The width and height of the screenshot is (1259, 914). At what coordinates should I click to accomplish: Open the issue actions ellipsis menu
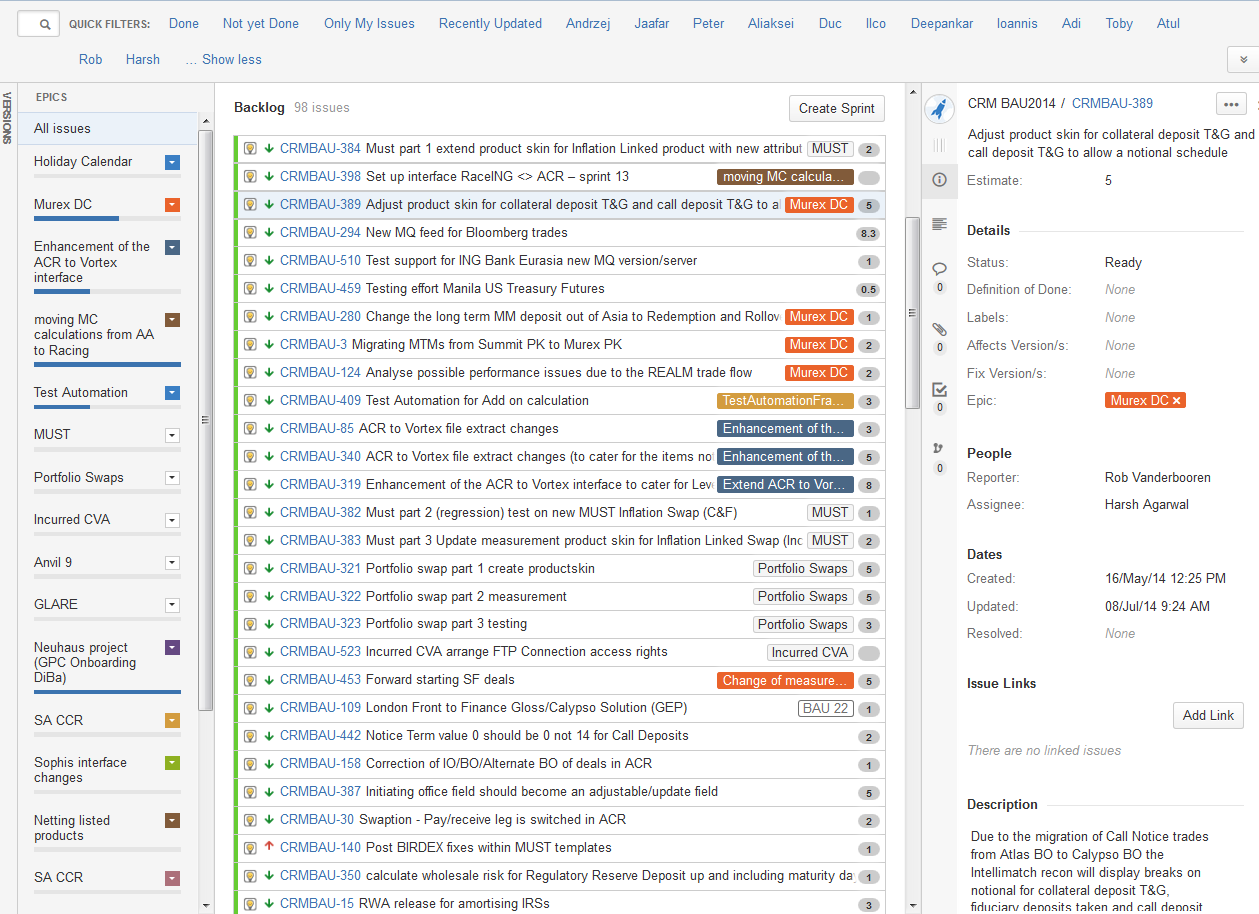1231,104
